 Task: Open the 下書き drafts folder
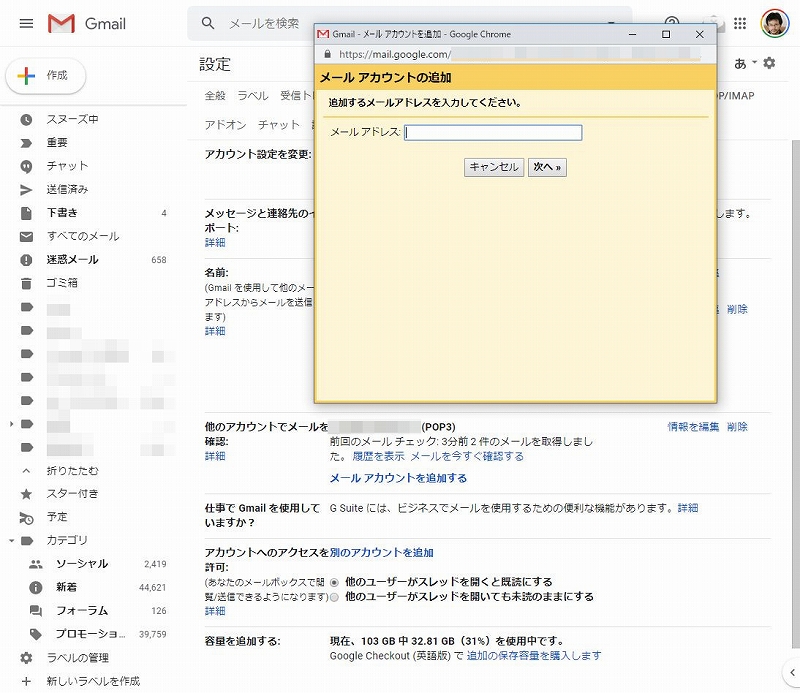62,213
